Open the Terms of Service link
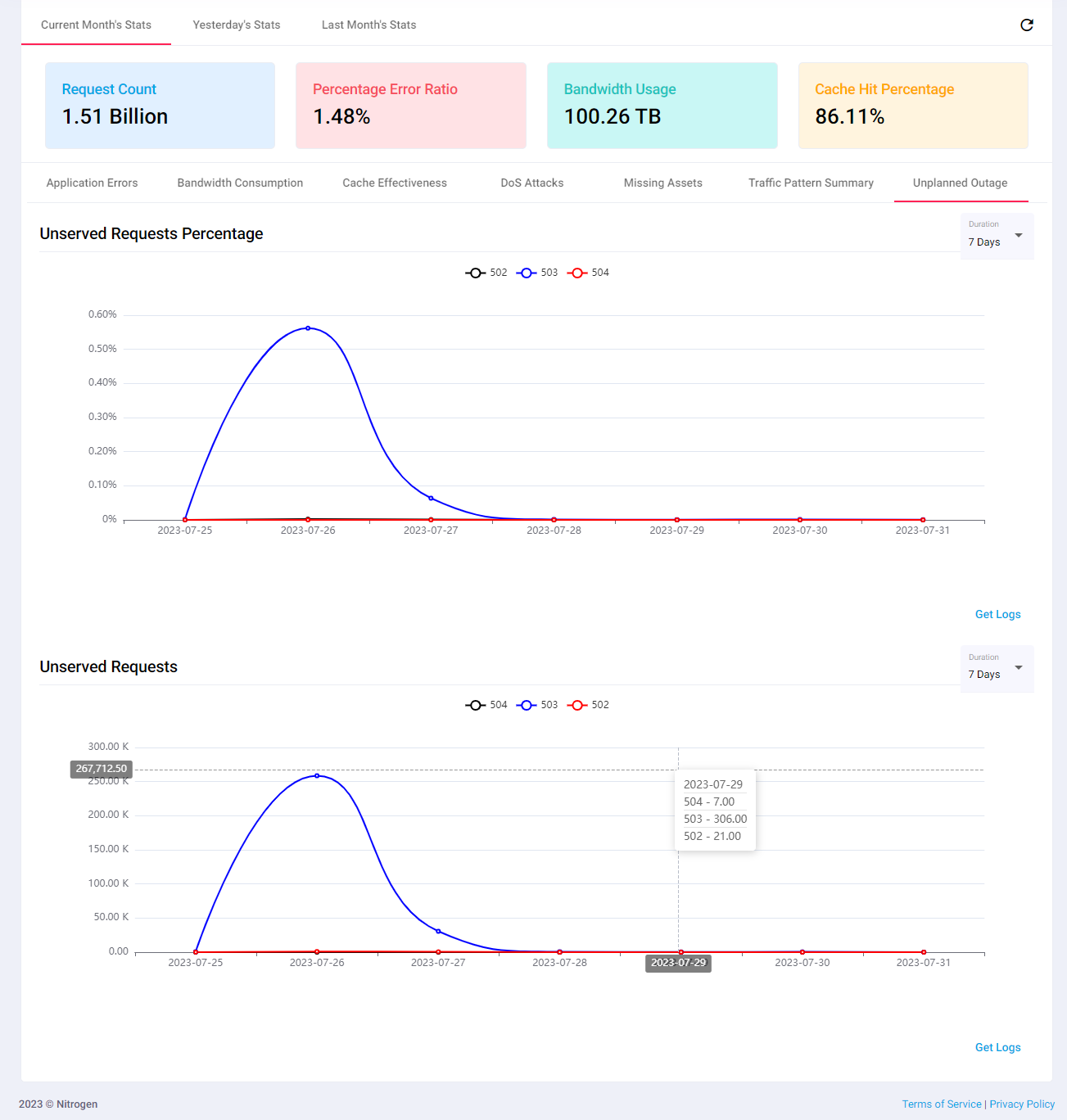Image resolution: width=1067 pixels, height=1120 pixels. coord(941,1104)
